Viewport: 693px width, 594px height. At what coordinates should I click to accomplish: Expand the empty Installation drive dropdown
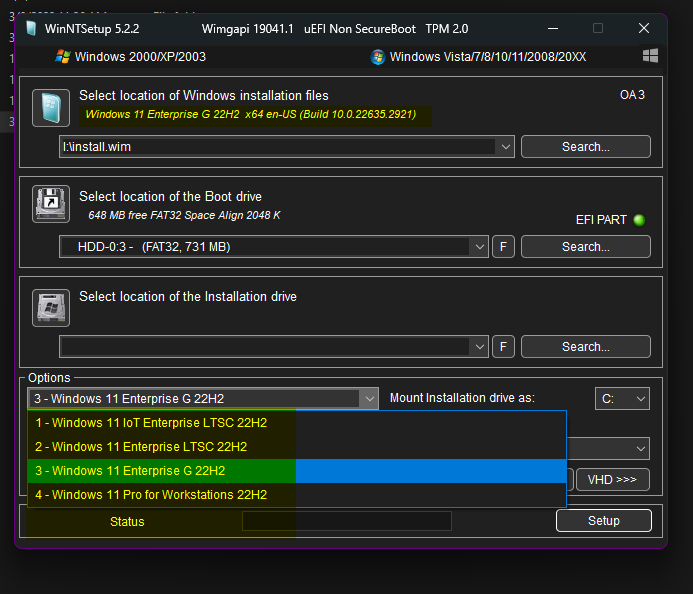[480, 346]
